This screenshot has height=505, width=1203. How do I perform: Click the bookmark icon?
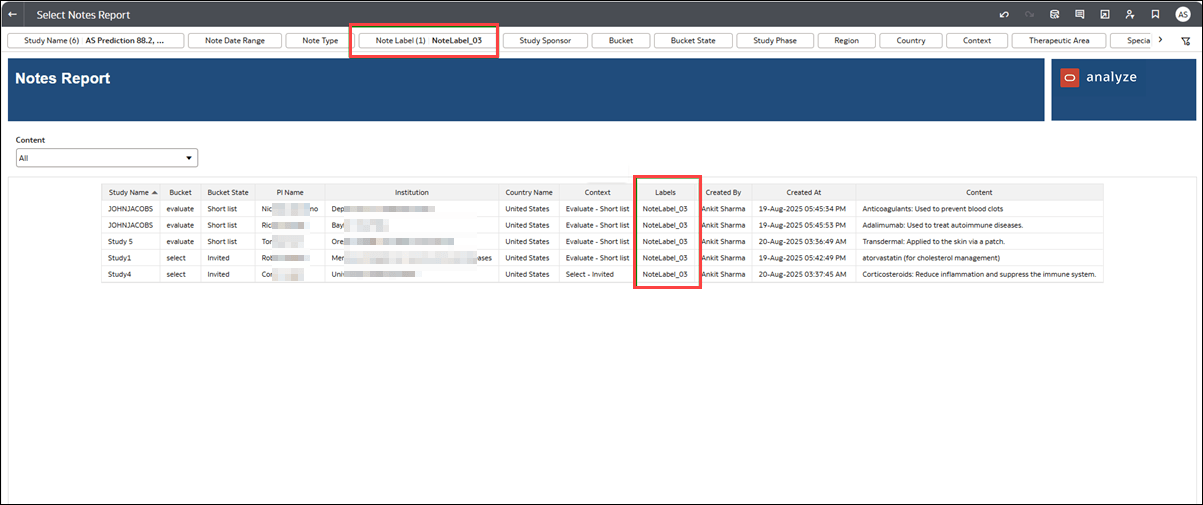pyautogui.click(x=1155, y=15)
